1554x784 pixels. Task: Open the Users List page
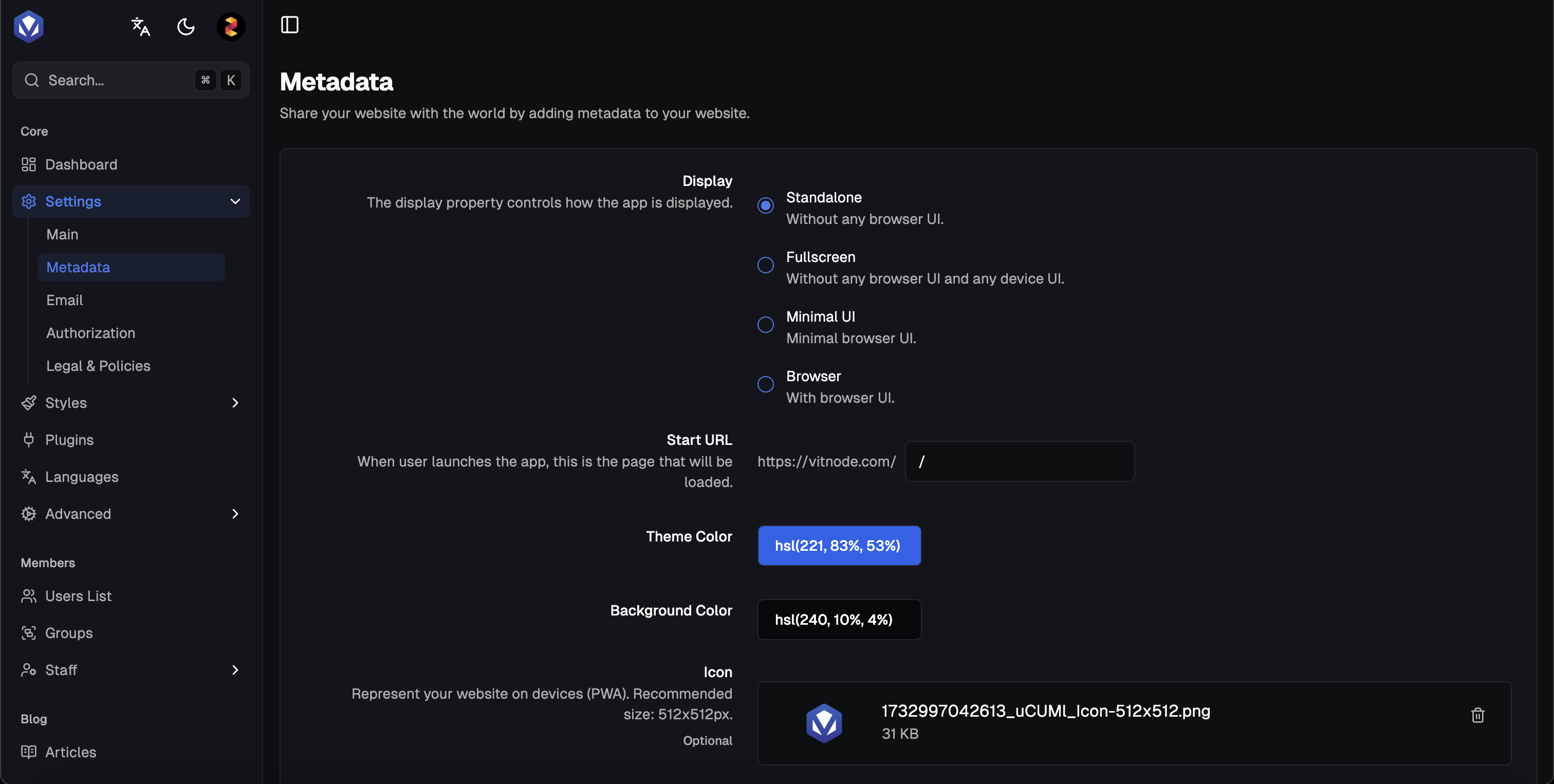click(x=131, y=596)
